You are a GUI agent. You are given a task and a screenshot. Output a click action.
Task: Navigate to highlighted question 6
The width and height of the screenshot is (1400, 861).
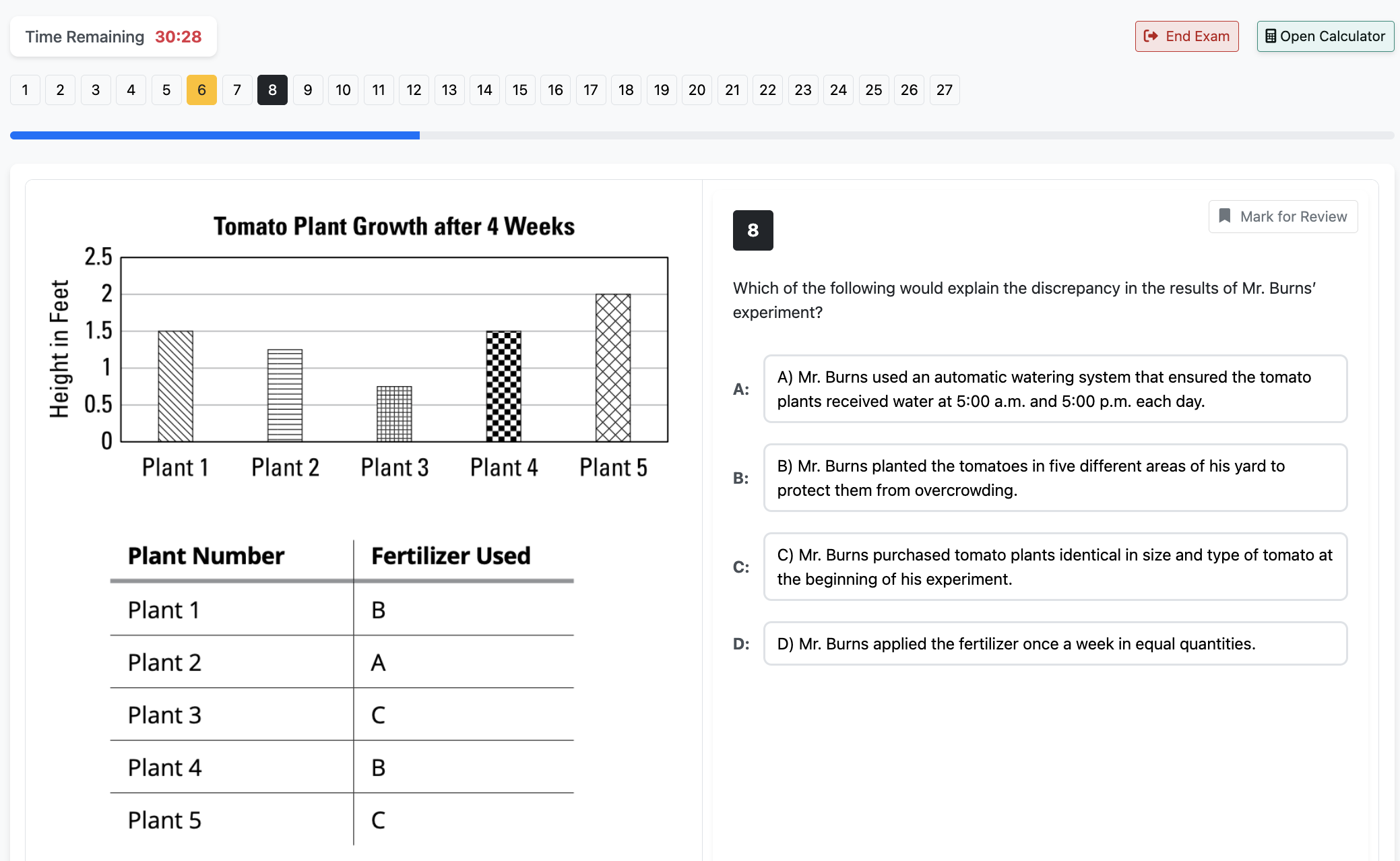(x=201, y=90)
